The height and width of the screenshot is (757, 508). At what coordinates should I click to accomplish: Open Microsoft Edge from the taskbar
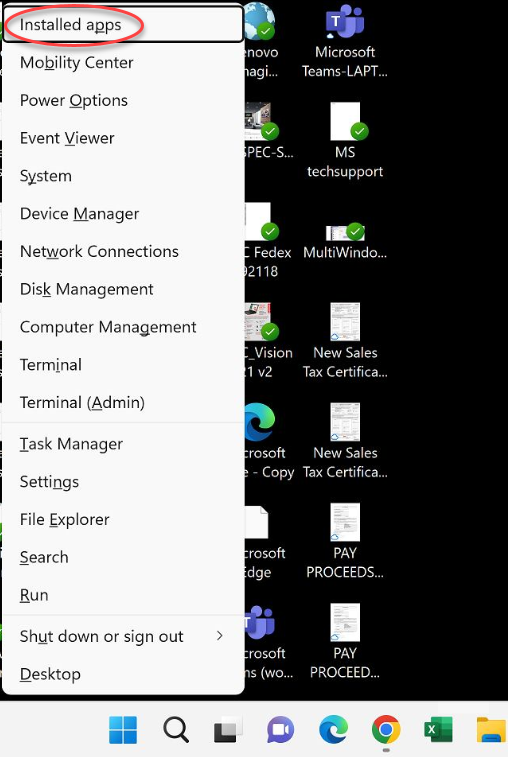coord(333,729)
